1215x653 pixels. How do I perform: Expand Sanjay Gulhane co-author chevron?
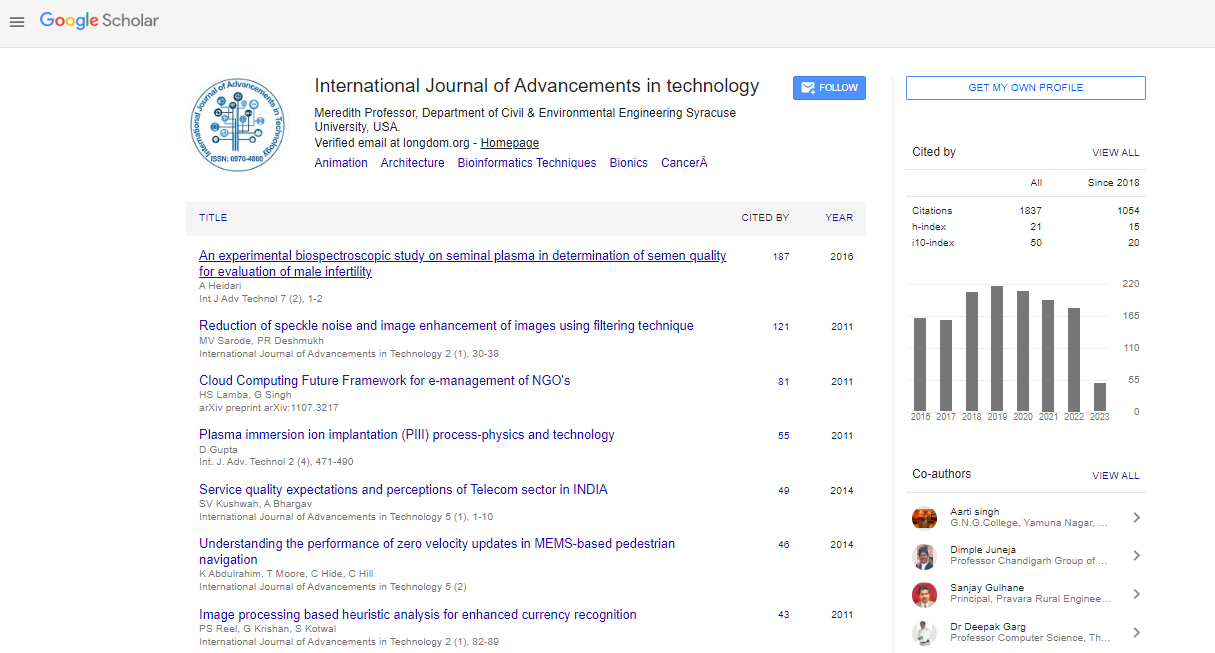(x=1136, y=594)
